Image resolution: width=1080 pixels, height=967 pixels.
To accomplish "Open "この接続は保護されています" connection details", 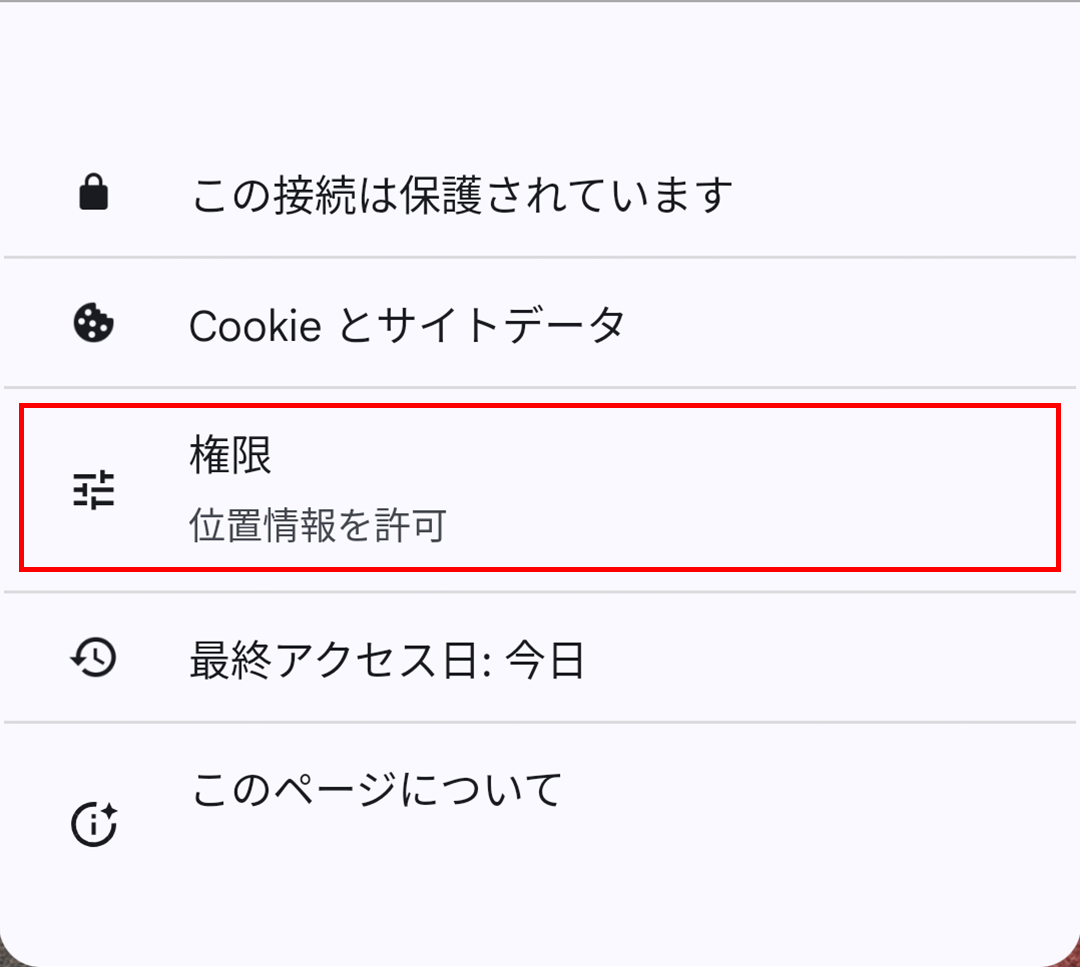I will point(461,194).
